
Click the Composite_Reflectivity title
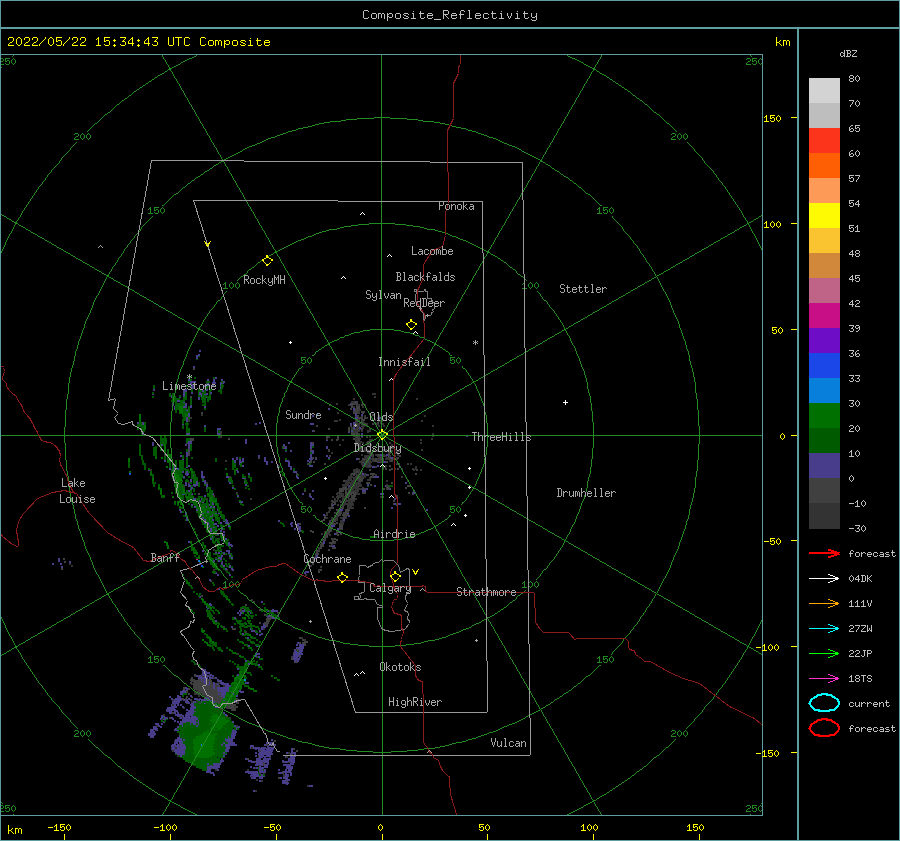(450, 15)
